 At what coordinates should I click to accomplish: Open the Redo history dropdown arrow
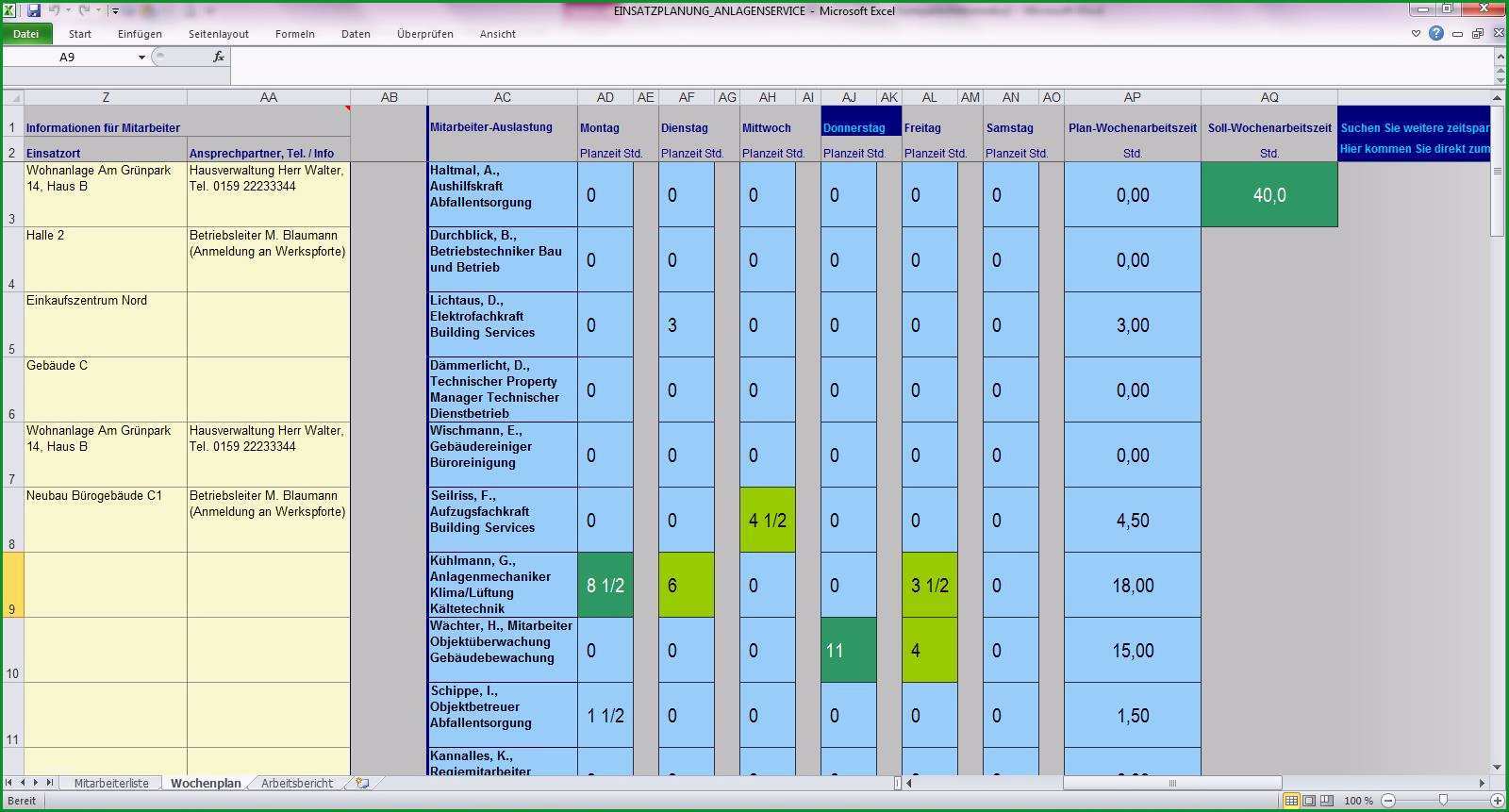click(97, 11)
